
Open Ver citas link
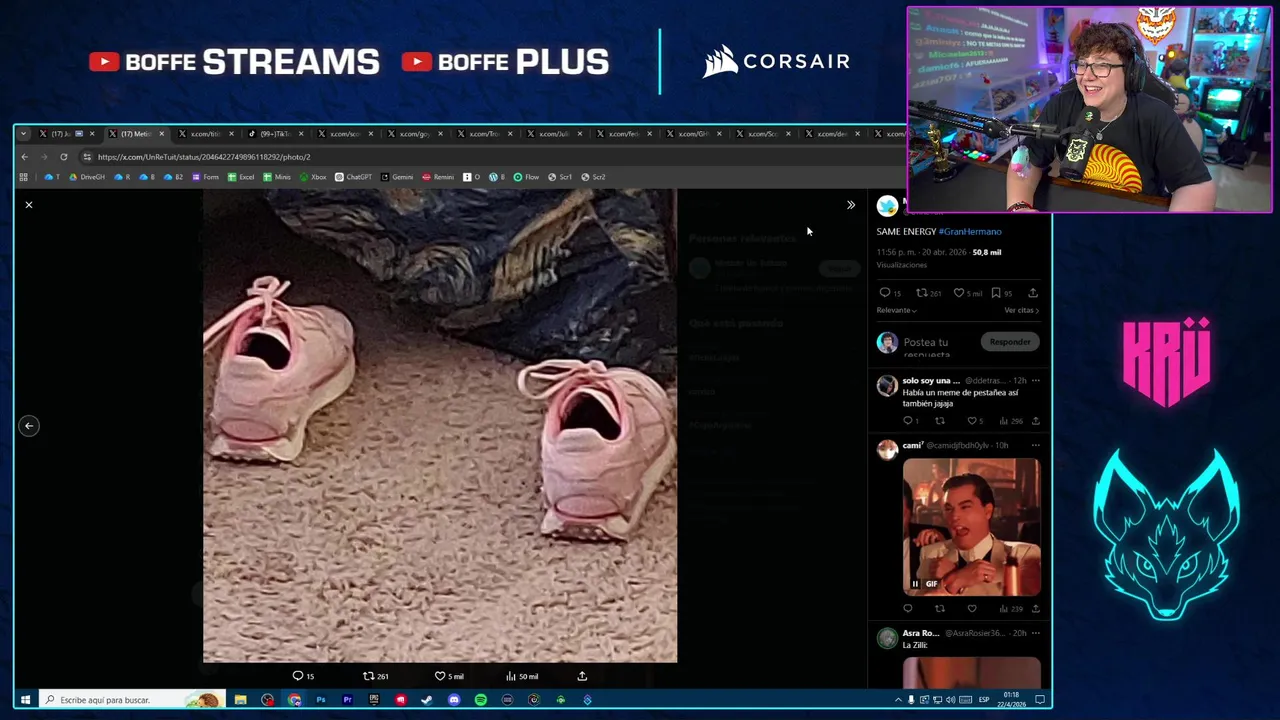tap(1021, 310)
